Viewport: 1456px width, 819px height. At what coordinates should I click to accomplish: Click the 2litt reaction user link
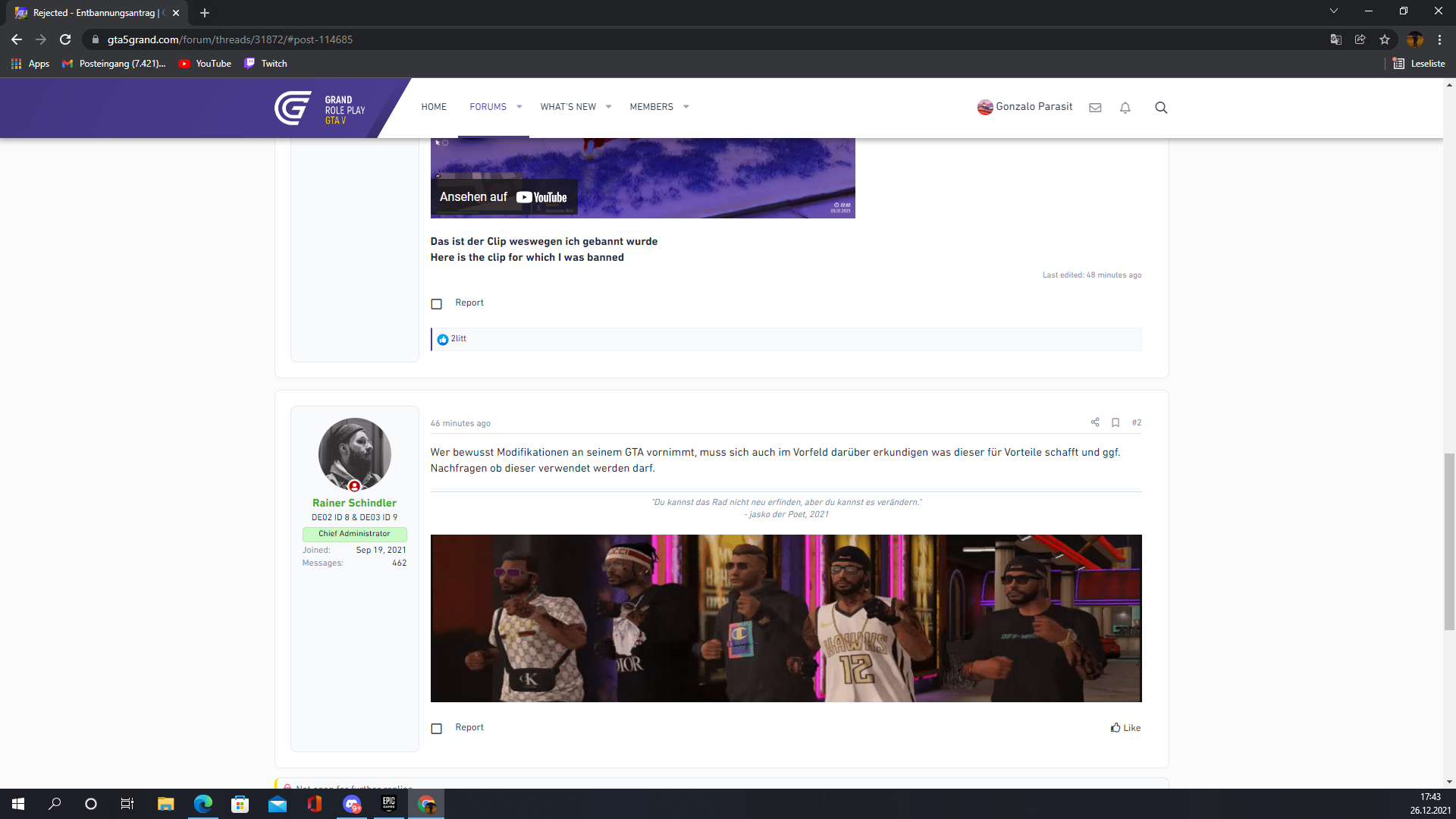coord(459,339)
